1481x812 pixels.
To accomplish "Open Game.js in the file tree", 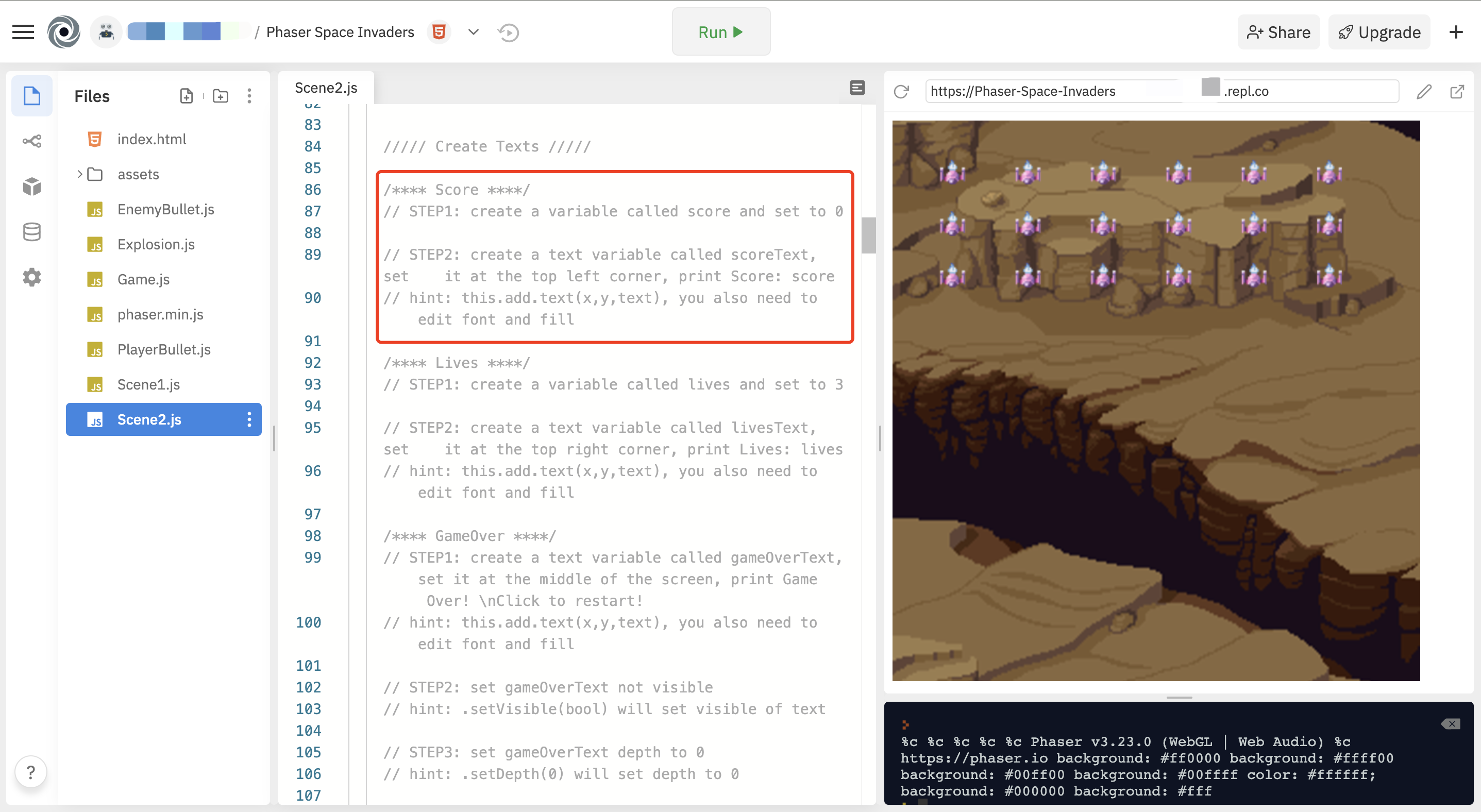I will pyautogui.click(x=143, y=279).
